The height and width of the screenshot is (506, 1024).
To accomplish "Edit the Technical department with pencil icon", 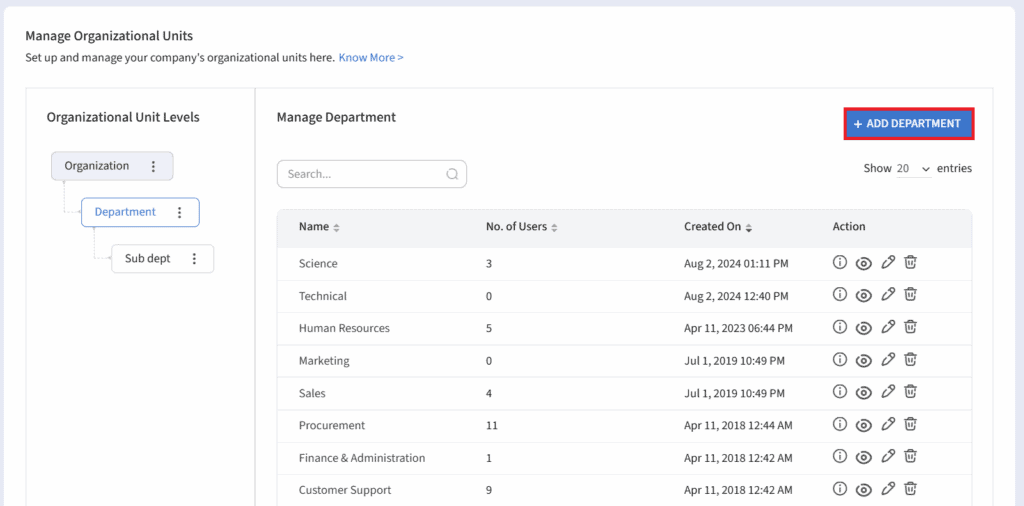I will point(887,295).
